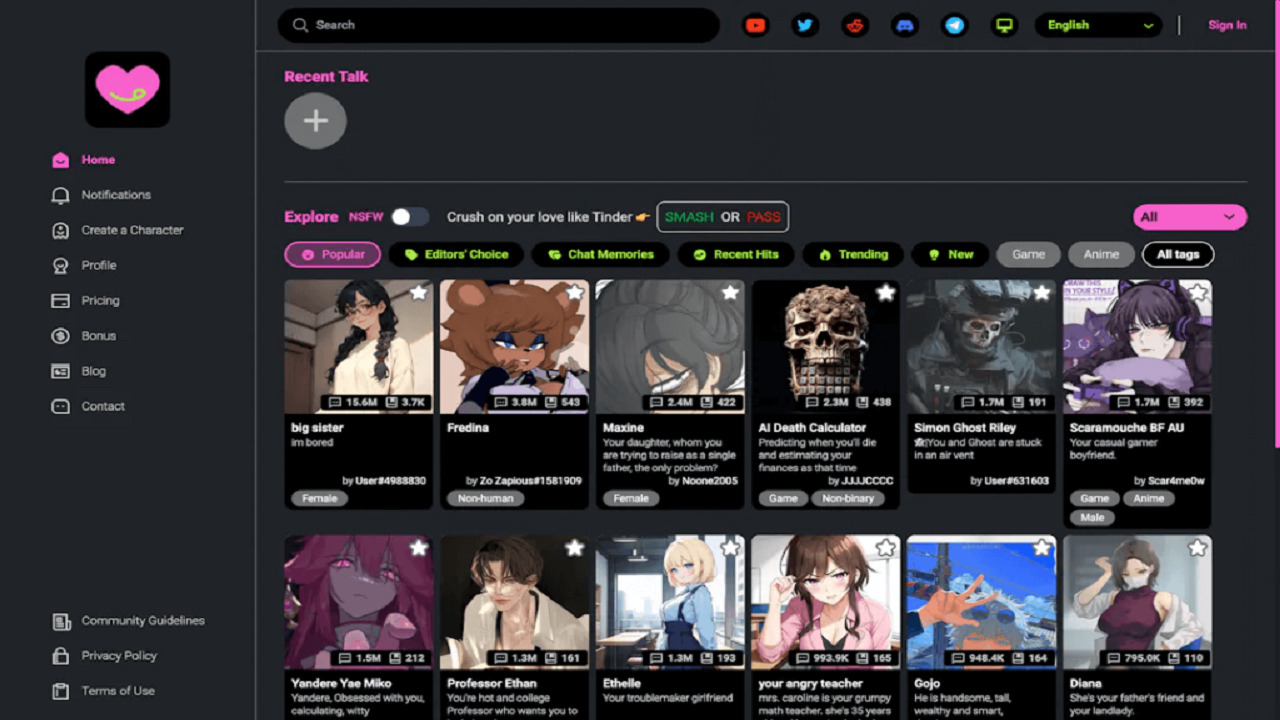The image size is (1280, 720).
Task: Favorite the Fredina card star
Action: (x=575, y=292)
